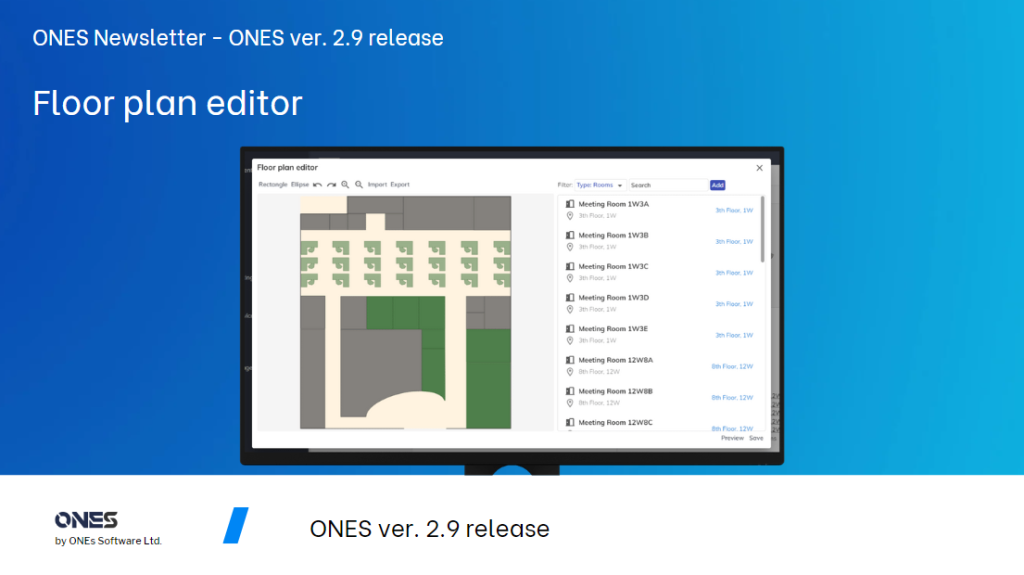Open blue floor link for Meeting Room 1W3E
Viewport: 1024px width, 575px height.
[x=734, y=335]
